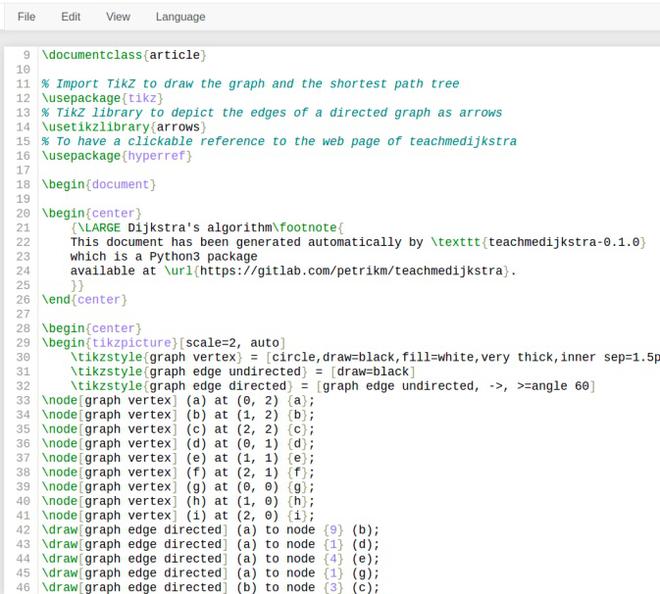Click the comment about importing TikZ
This screenshot has width=660, height=594.
click(250, 84)
